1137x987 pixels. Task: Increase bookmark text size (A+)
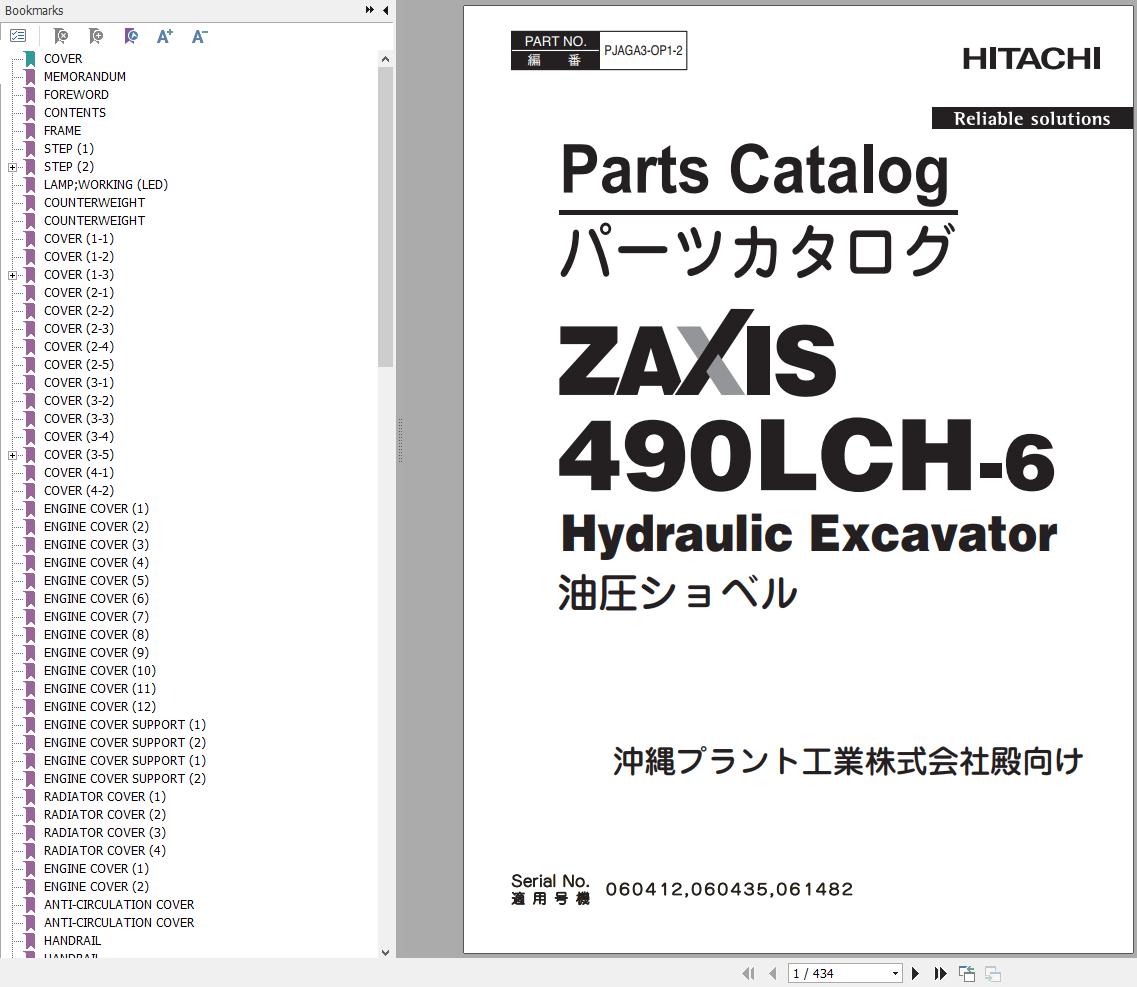tap(165, 36)
